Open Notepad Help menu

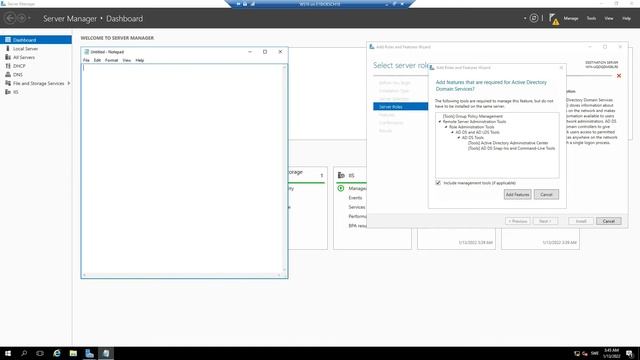click(x=140, y=60)
